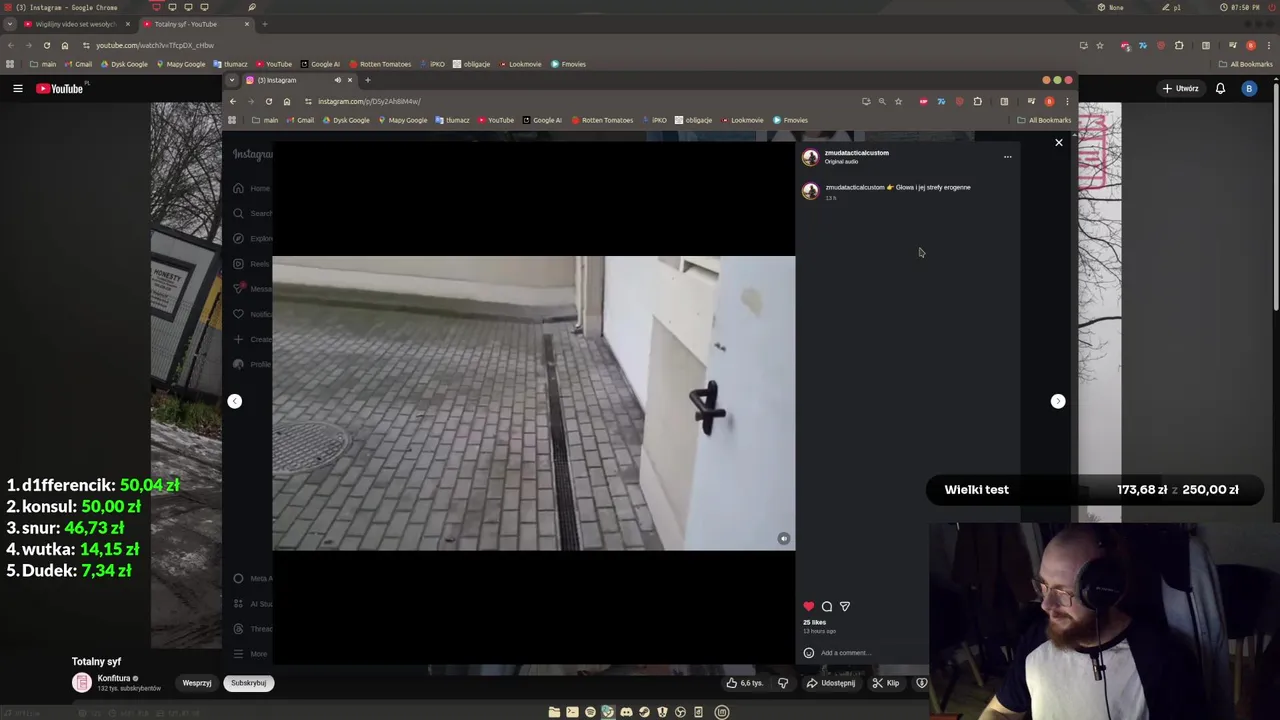The image size is (1280, 720).
Task: Open Steam from bottom taskbar
Action: tap(644, 712)
